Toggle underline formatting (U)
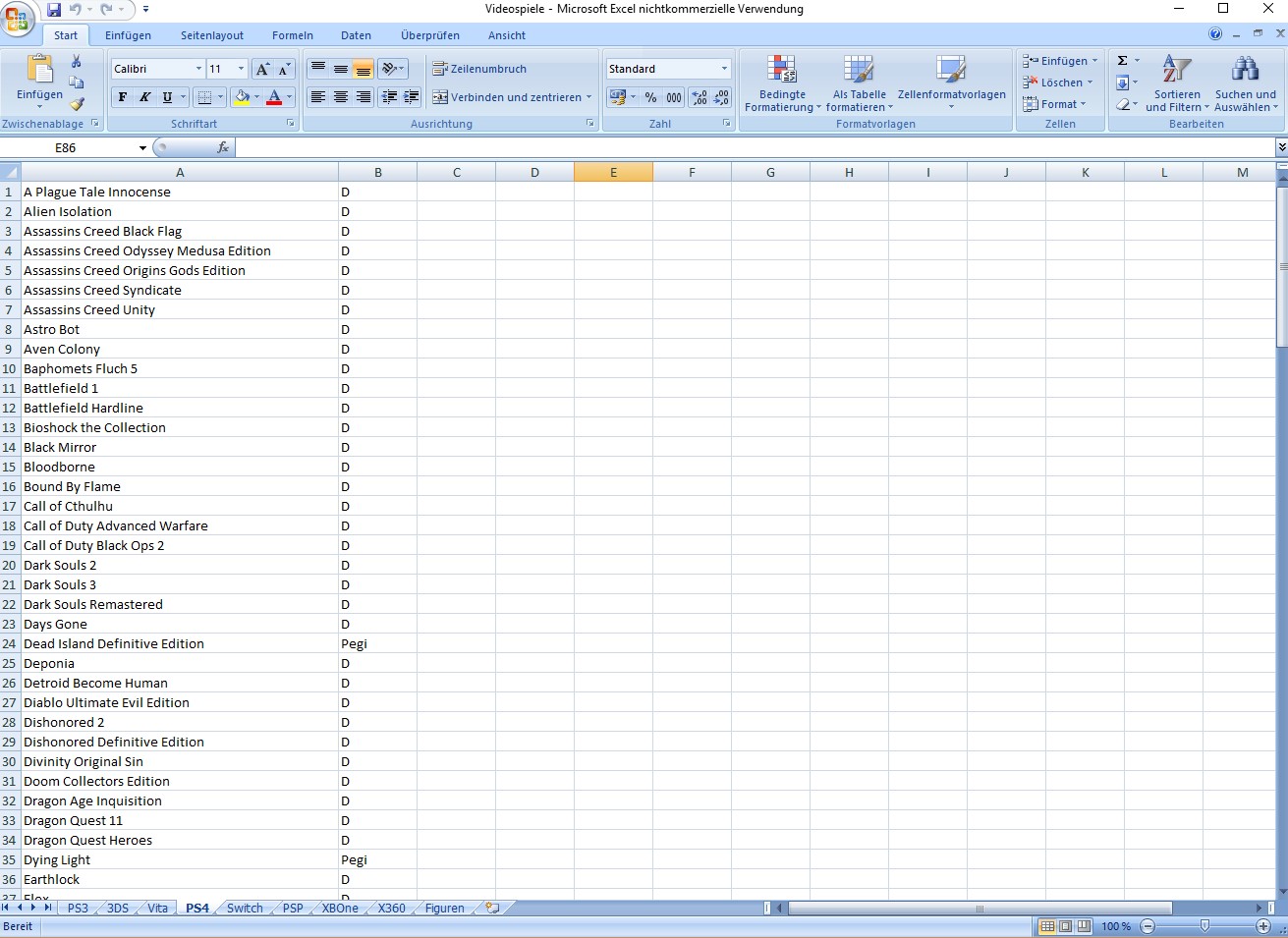The height and width of the screenshot is (938, 1288). [x=167, y=97]
